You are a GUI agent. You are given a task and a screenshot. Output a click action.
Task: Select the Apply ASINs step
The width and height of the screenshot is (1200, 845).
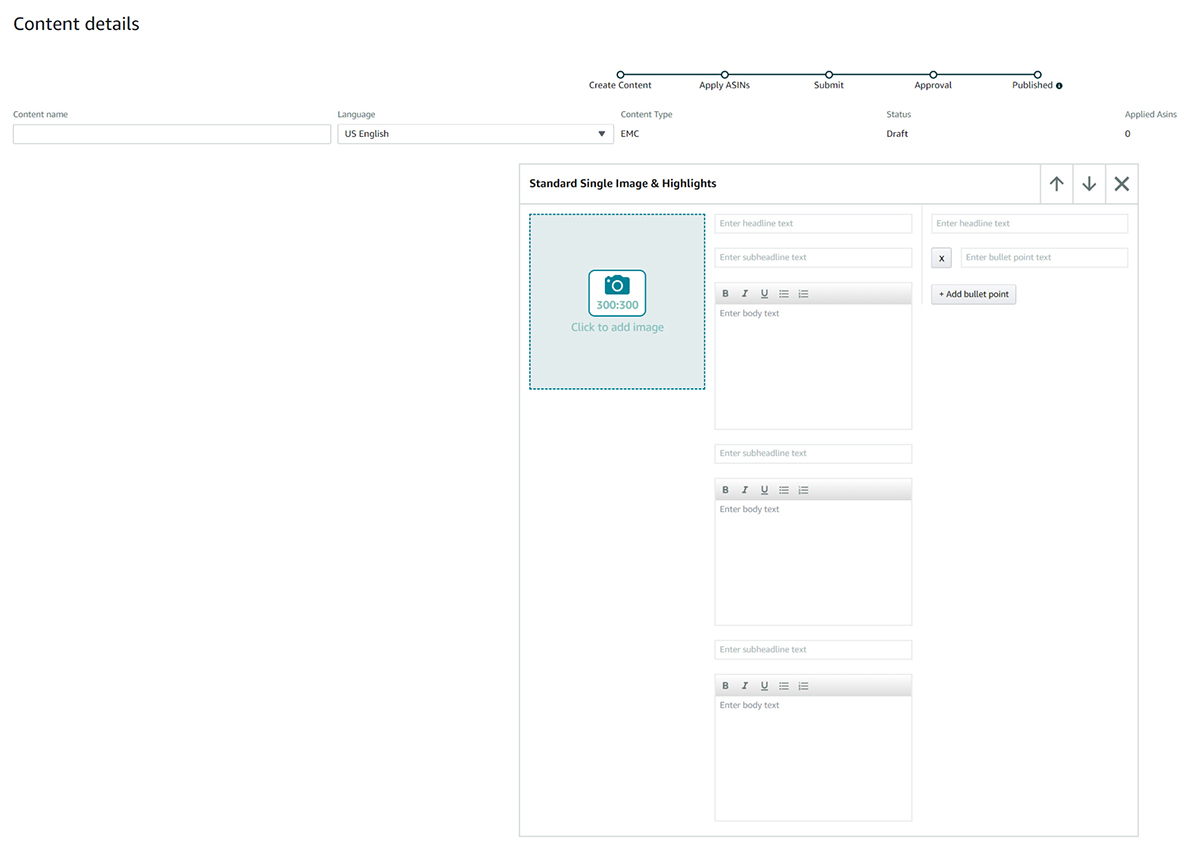pyautogui.click(x=725, y=75)
